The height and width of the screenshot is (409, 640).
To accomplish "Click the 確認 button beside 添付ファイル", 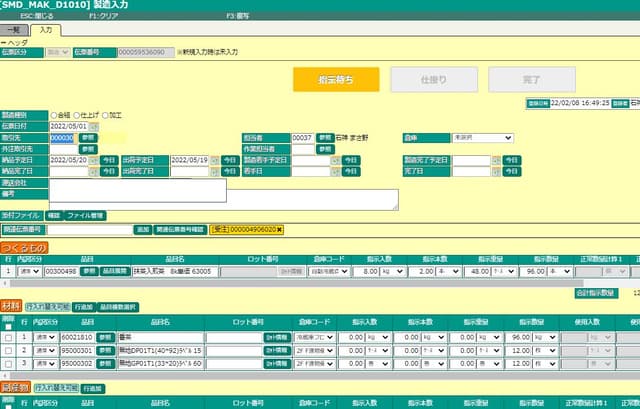I will pyautogui.click(x=54, y=216).
